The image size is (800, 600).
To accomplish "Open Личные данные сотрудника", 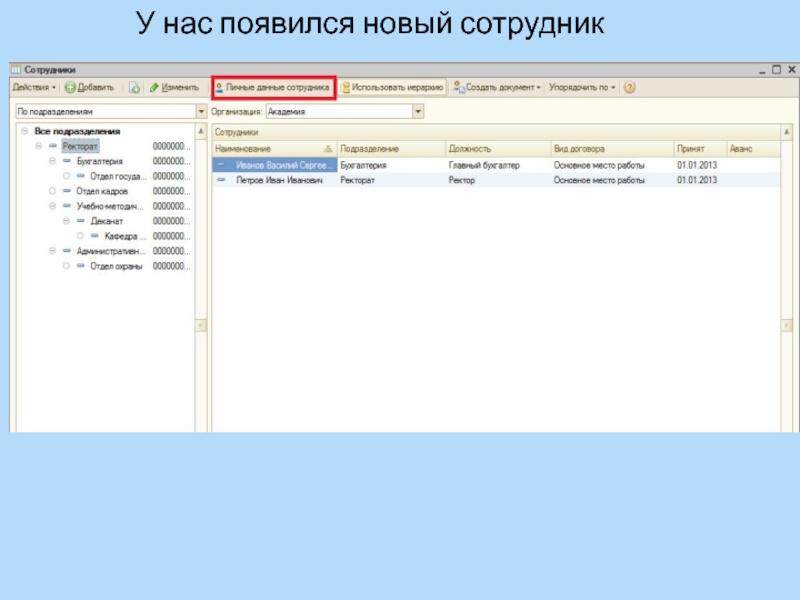I will tap(273, 88).
